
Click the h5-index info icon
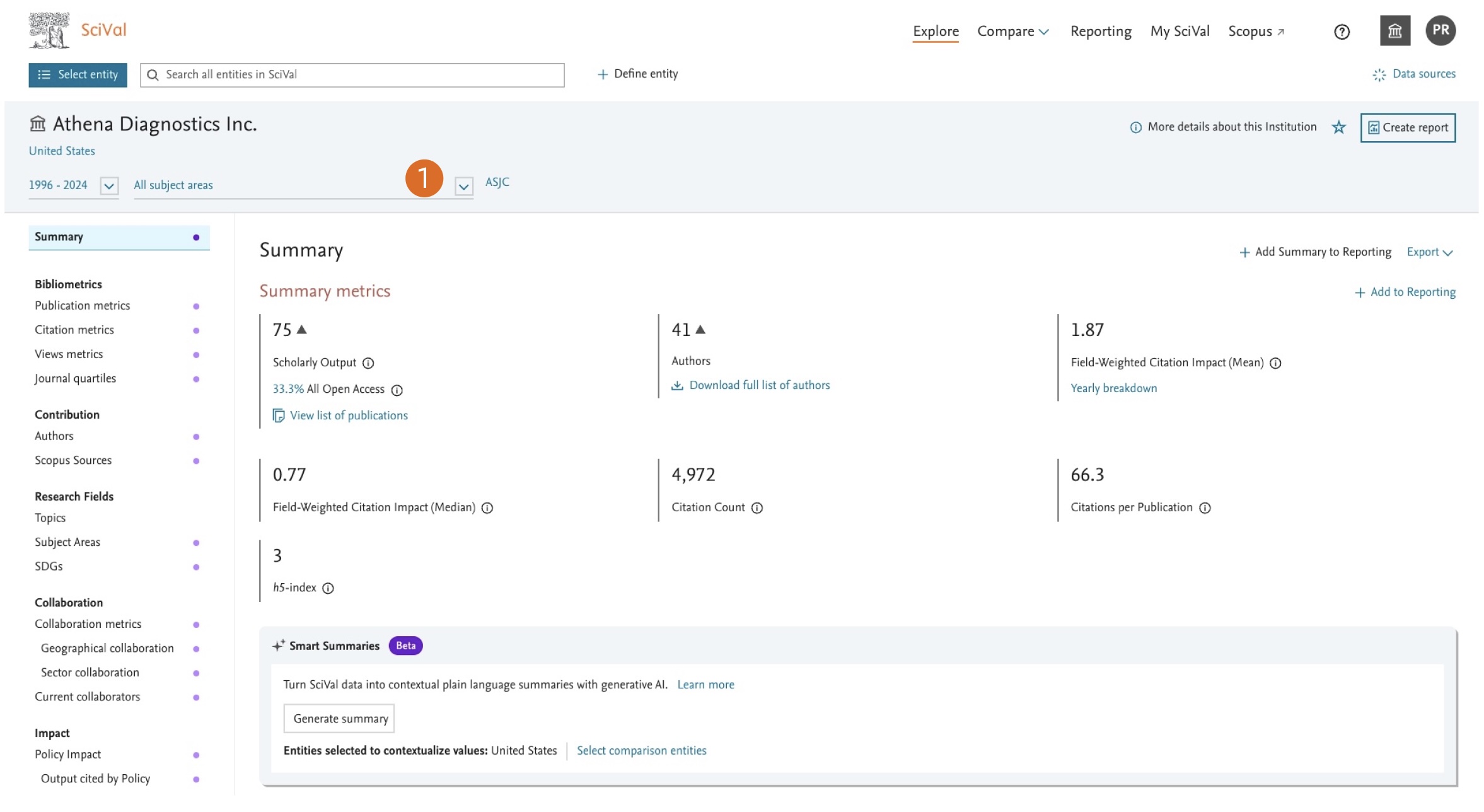click(328, 588)
